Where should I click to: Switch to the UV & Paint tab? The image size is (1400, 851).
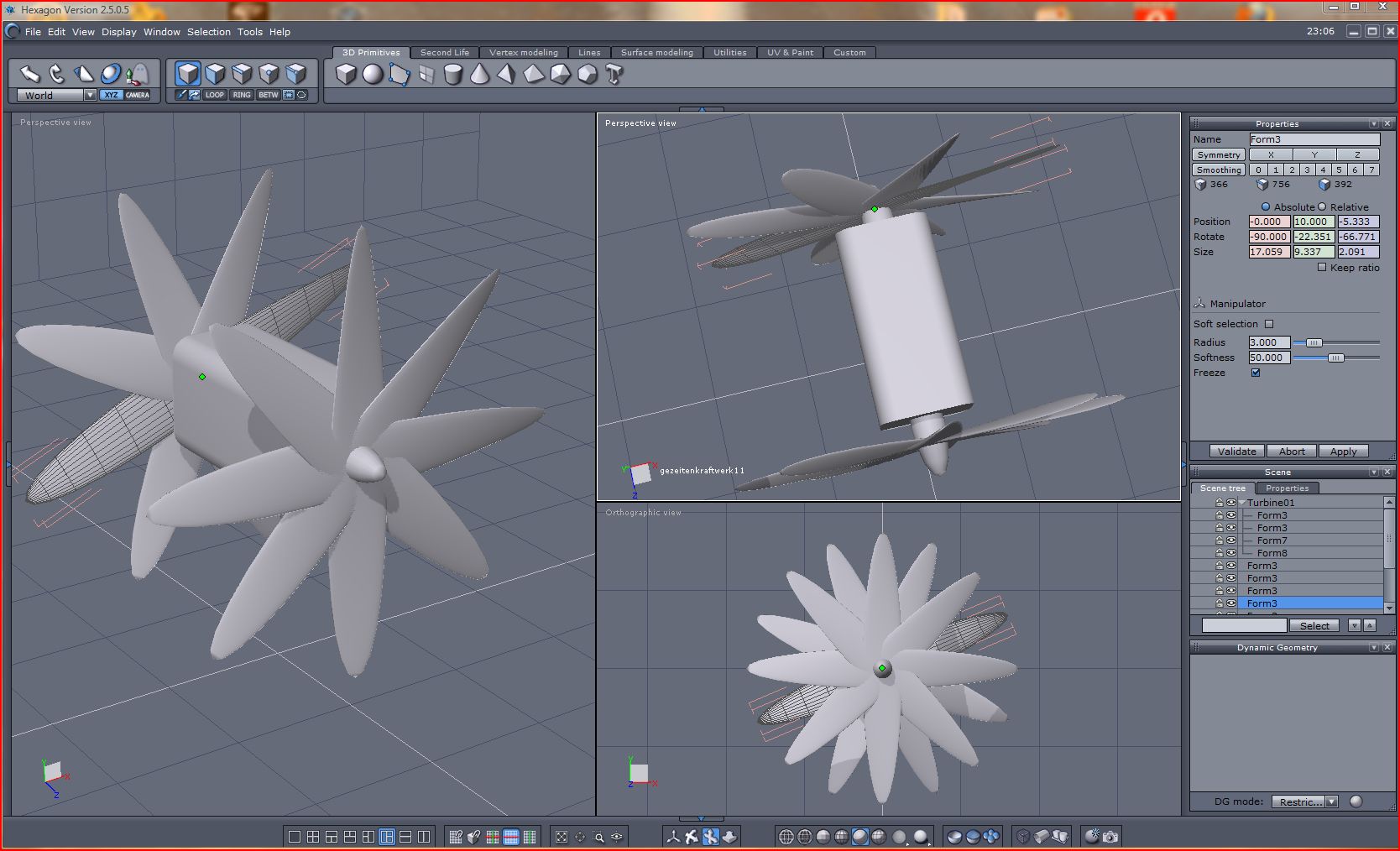[791, 52]
